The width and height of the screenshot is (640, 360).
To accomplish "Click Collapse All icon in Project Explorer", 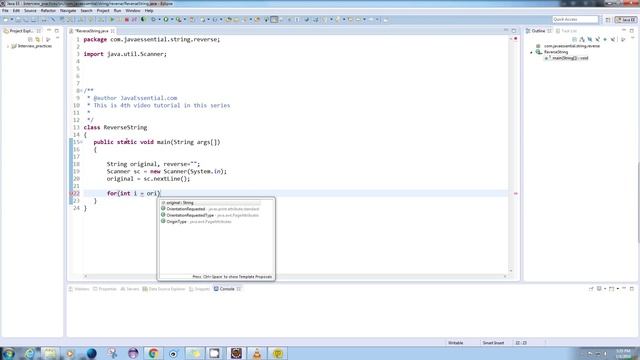I will pos(30,39).
